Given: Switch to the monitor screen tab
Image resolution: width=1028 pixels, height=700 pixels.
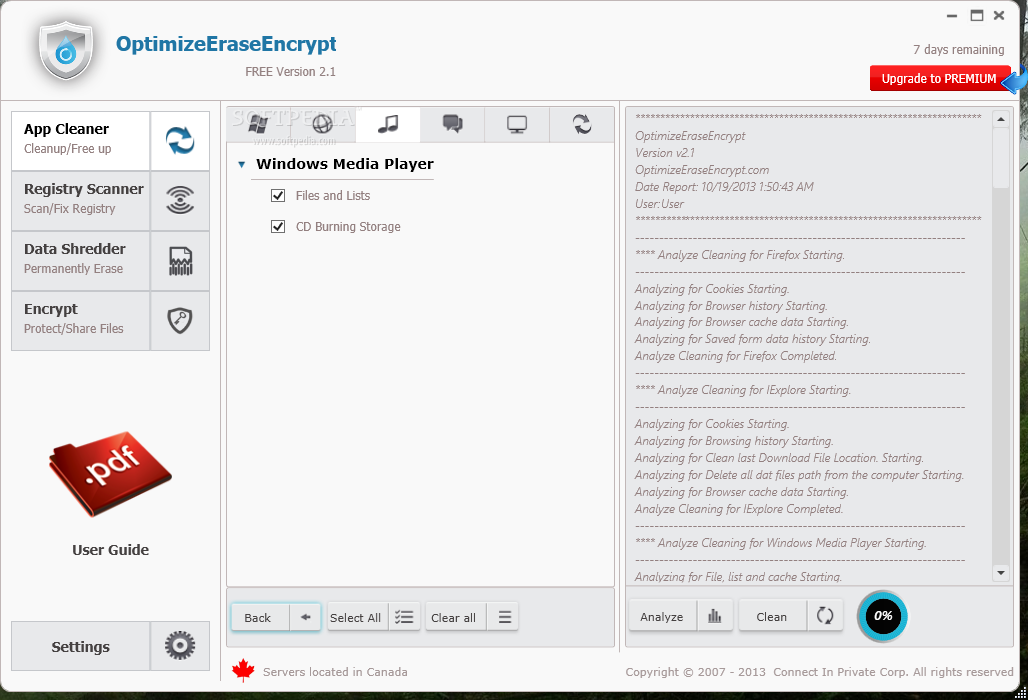Looking at the screenshot, I should click(x=517, y=125).
